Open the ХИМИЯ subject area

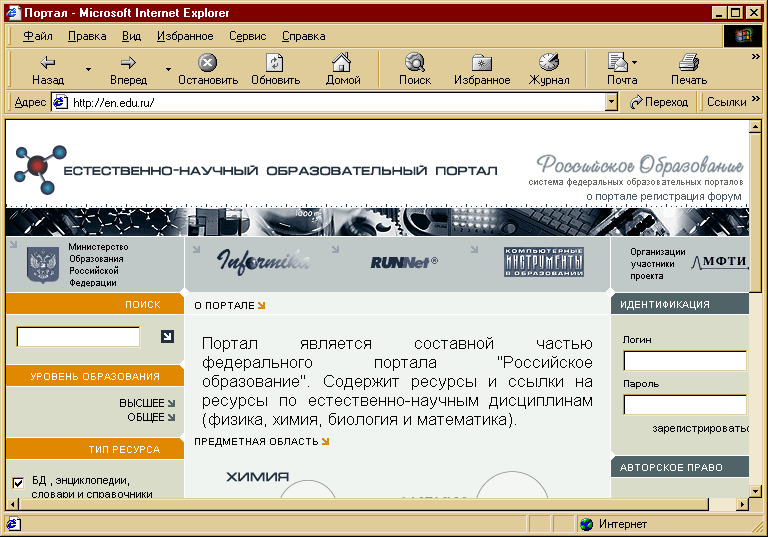257,477
